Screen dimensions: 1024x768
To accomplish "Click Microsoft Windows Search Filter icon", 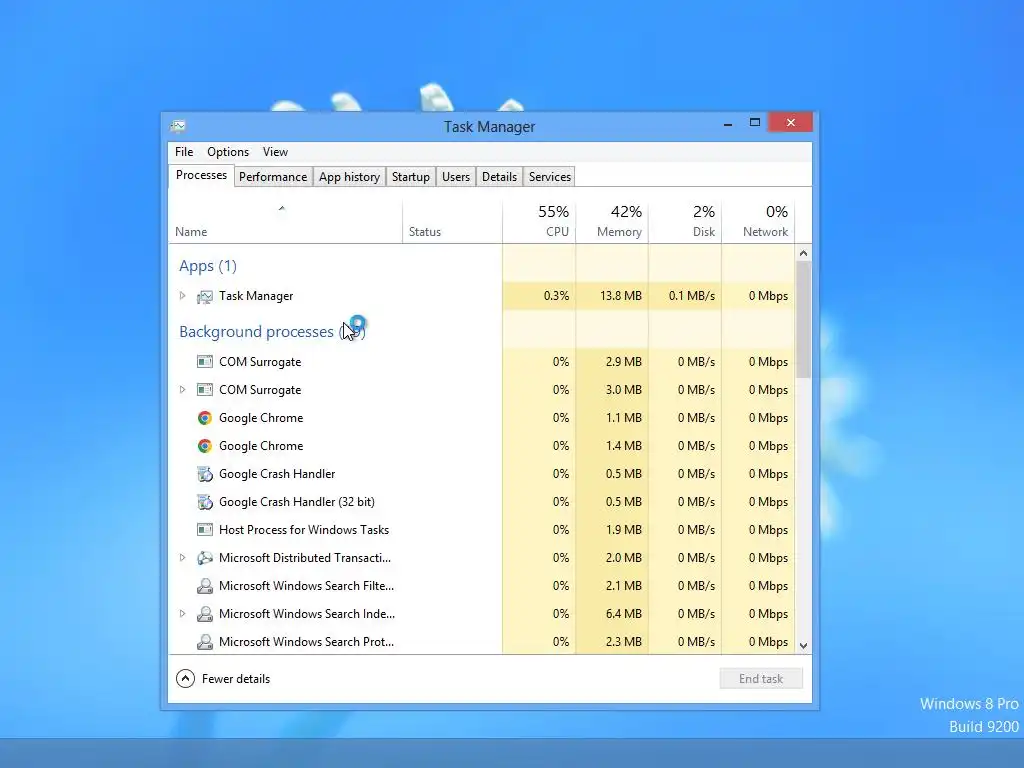I will pos(204,586).
